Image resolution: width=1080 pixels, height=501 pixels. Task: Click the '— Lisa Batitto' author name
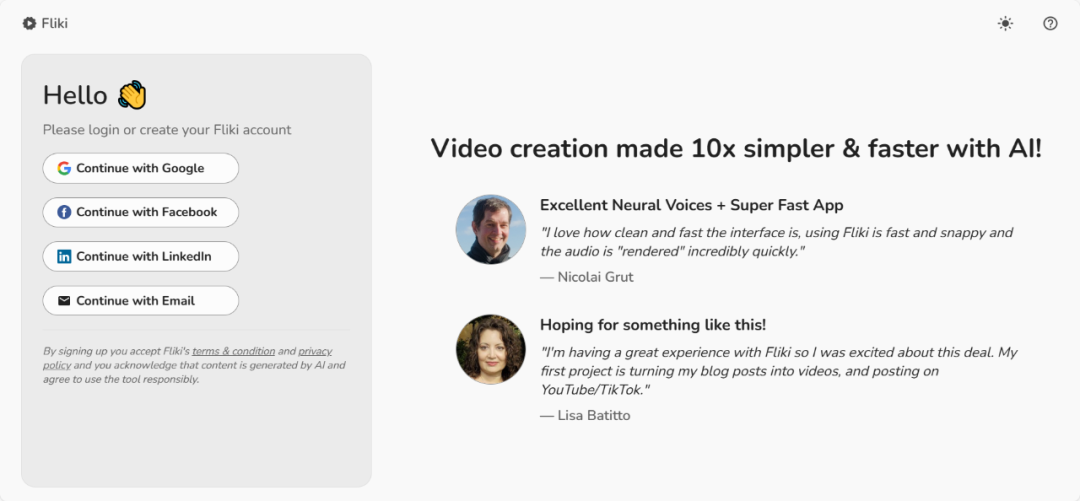585,416
